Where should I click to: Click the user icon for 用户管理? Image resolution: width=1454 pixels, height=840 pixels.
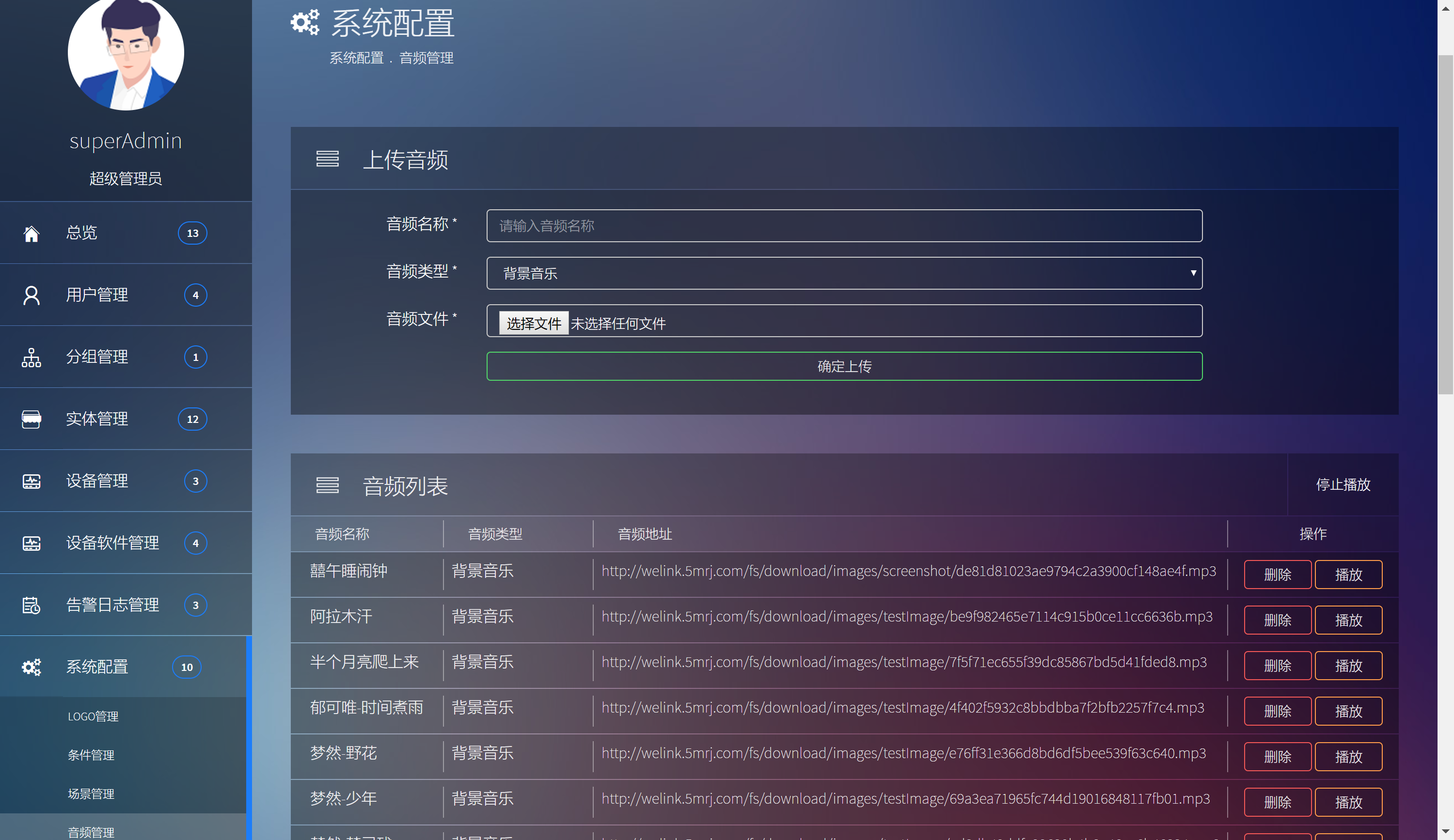tap(31, 295)
